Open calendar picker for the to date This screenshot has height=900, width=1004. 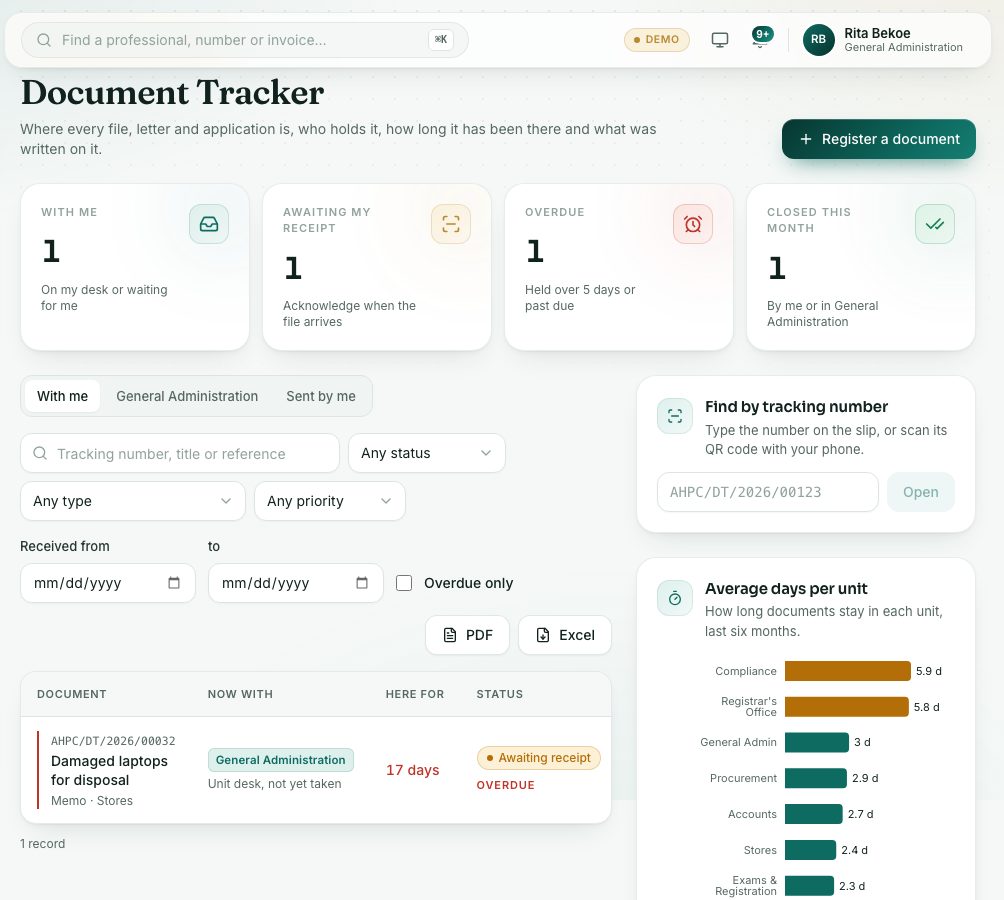[x=362, y=583]
